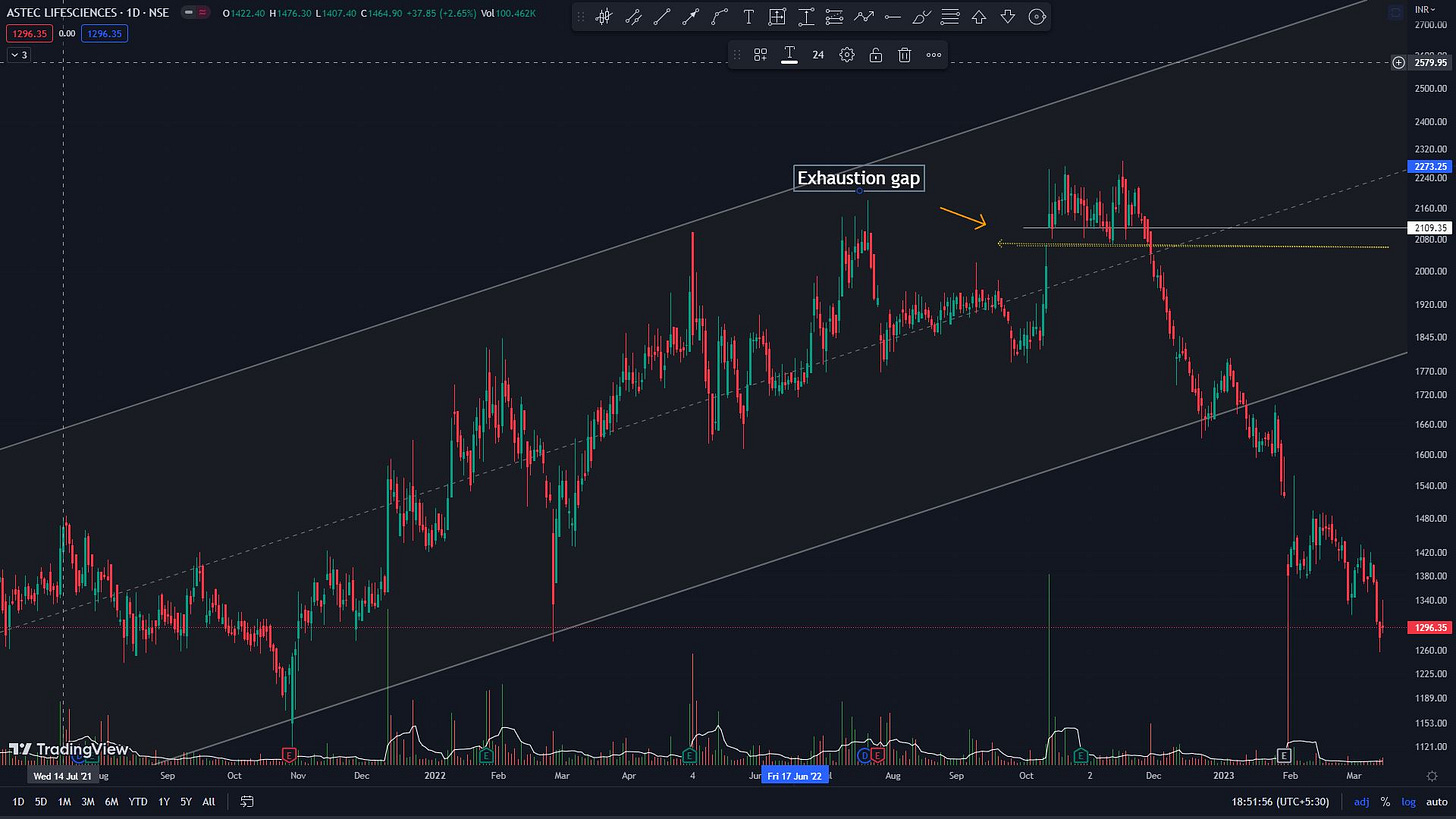1456x819 pixels.
Task: Click earnings E marker near Feb 2023
Action: click(1284, 754)
